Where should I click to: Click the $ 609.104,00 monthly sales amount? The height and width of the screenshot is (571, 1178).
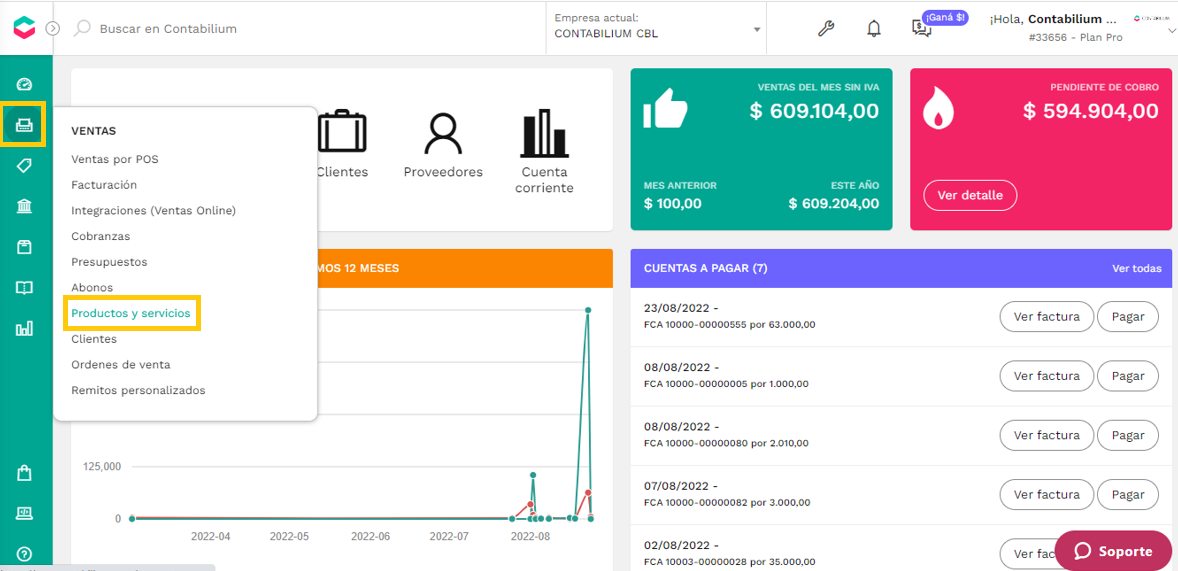(x=814, y=111)
